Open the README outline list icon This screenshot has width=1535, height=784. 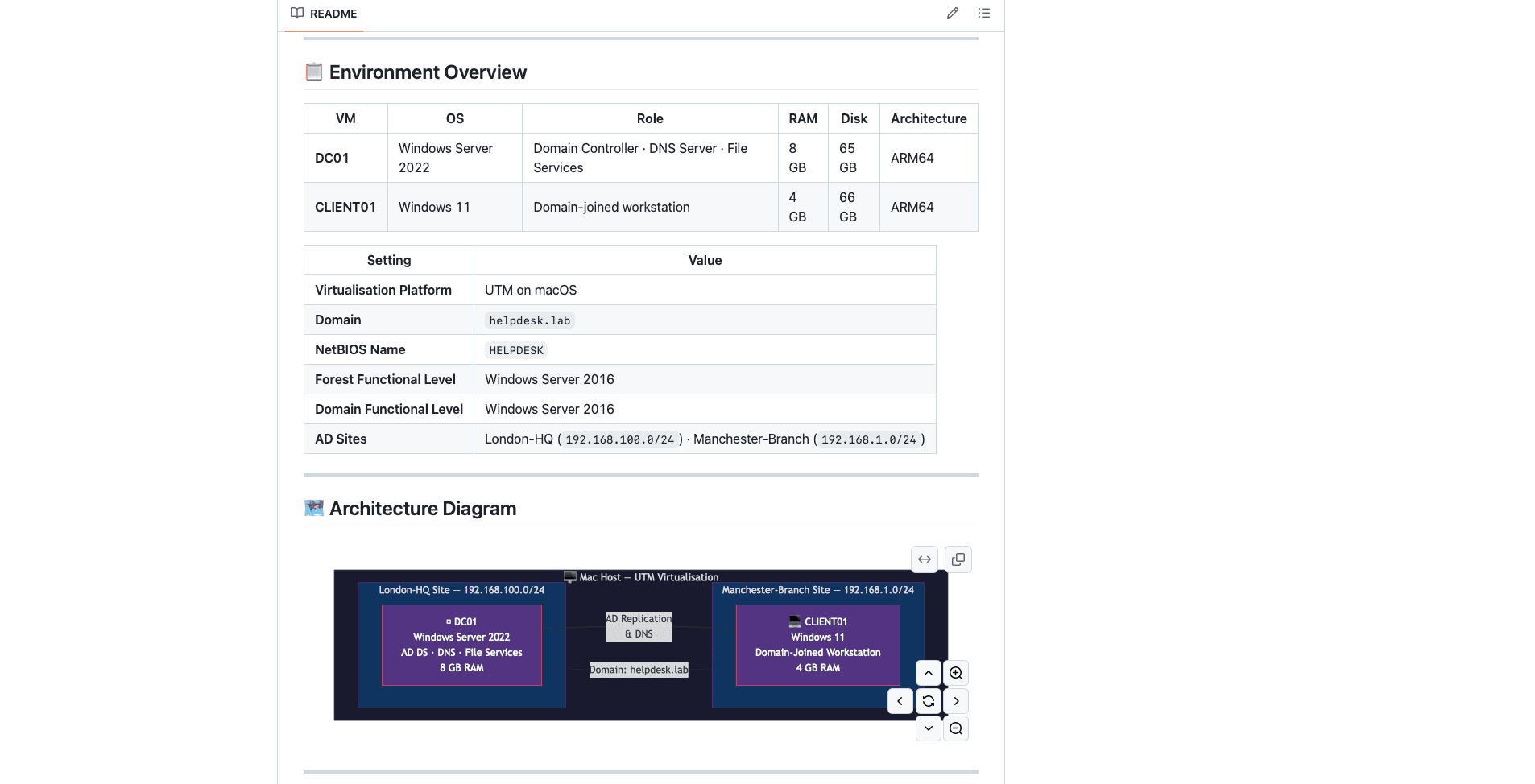(983, 13)
